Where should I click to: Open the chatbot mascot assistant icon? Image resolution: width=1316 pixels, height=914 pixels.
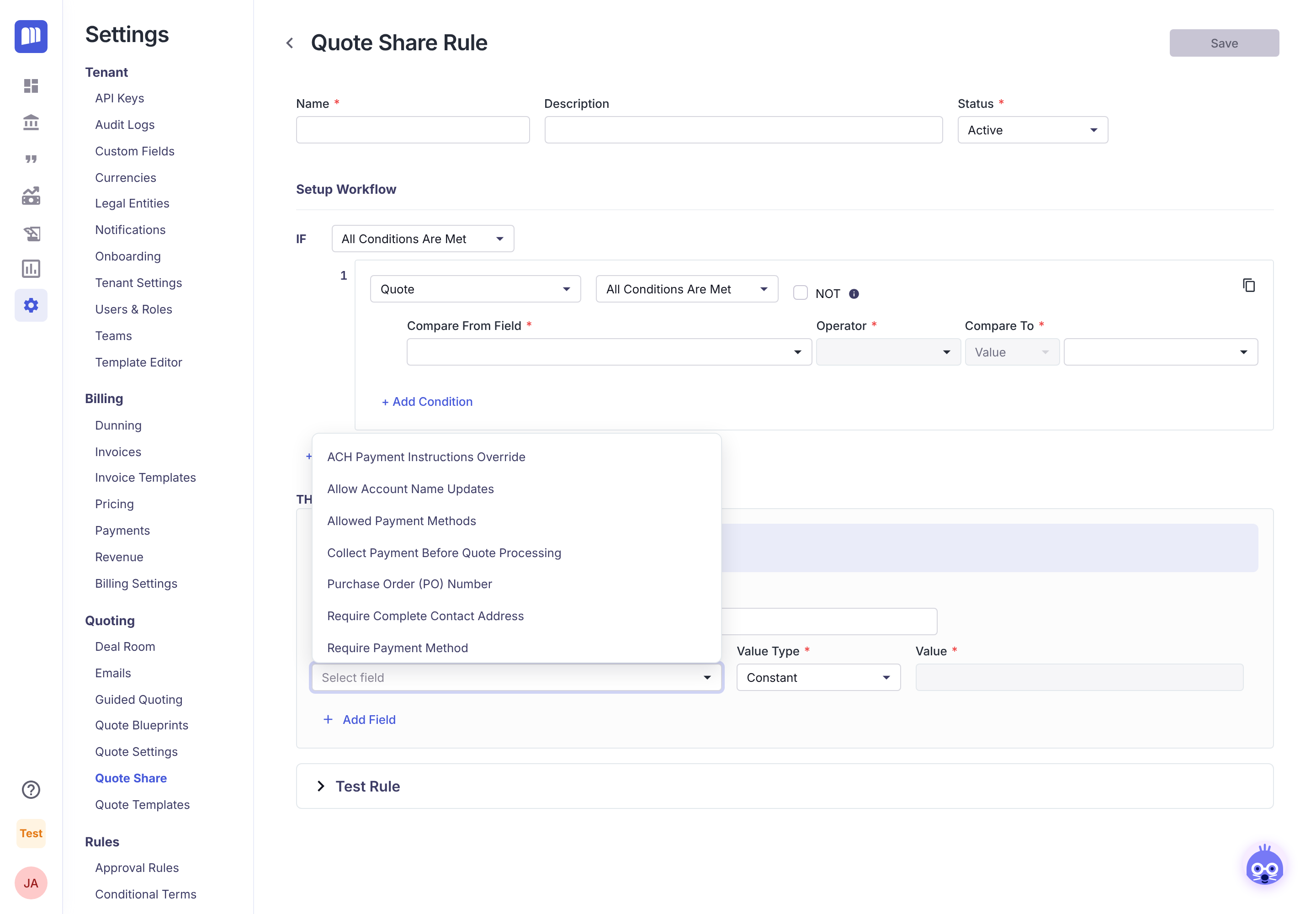click(1264, 865)
